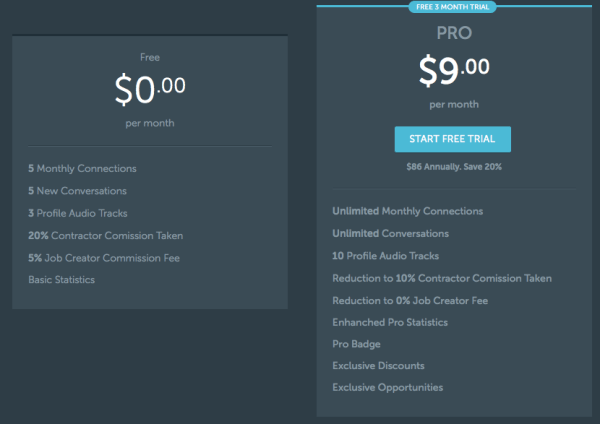Screen dimensions: 600x424
Task: Click the $0.00 Free price
Action: coord(149,91)
